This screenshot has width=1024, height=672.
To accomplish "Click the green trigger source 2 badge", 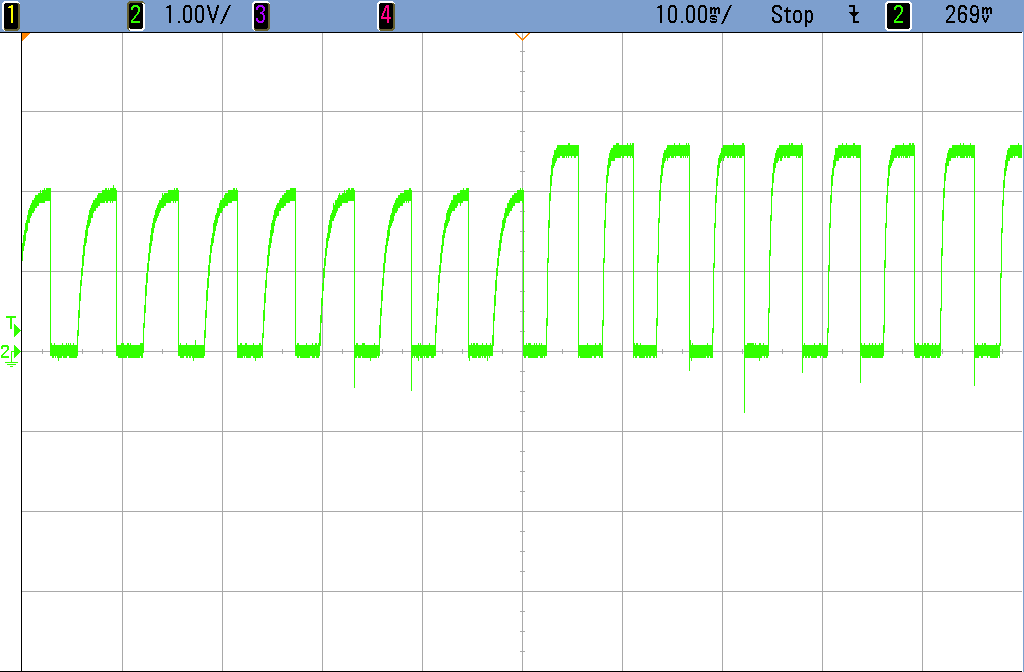I will [899, 15].
